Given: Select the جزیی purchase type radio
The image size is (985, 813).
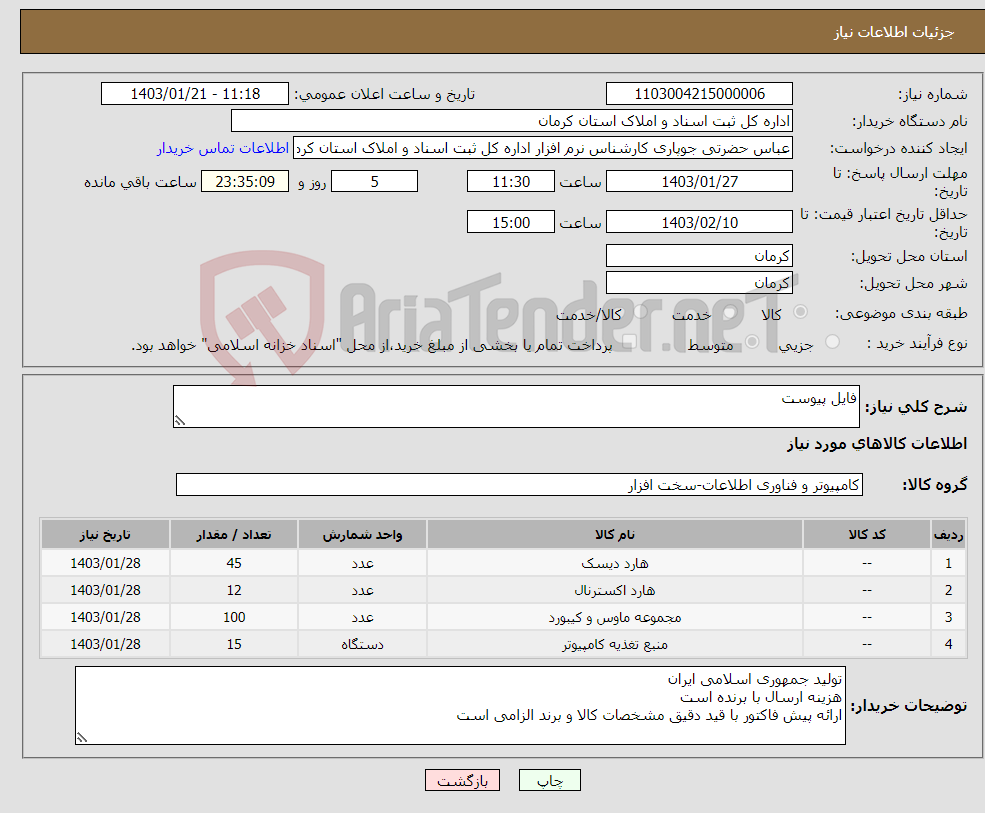Looking at the screenshot, I should coord(832,342).
